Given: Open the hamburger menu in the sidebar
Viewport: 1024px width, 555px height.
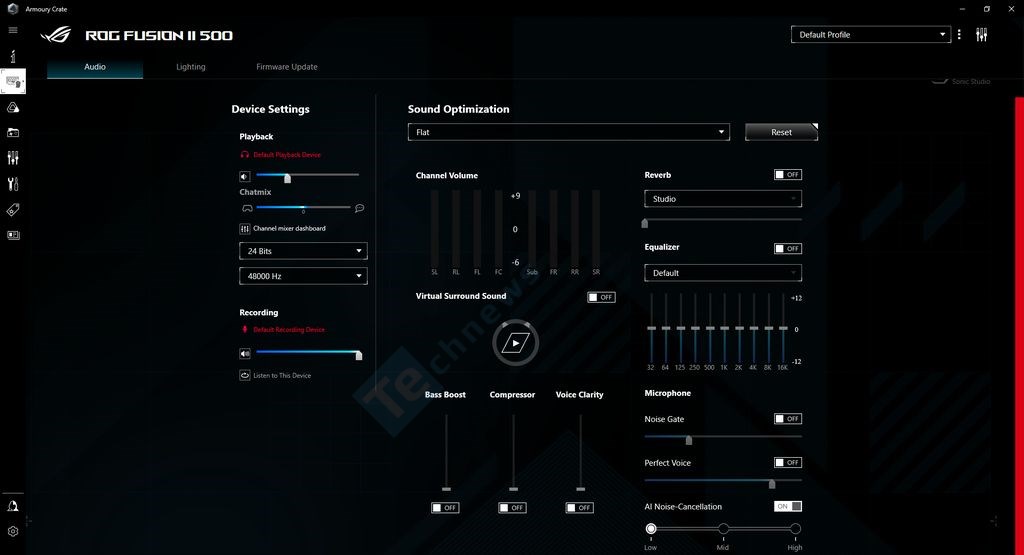Looking at the screenshot, I should 12,30.
